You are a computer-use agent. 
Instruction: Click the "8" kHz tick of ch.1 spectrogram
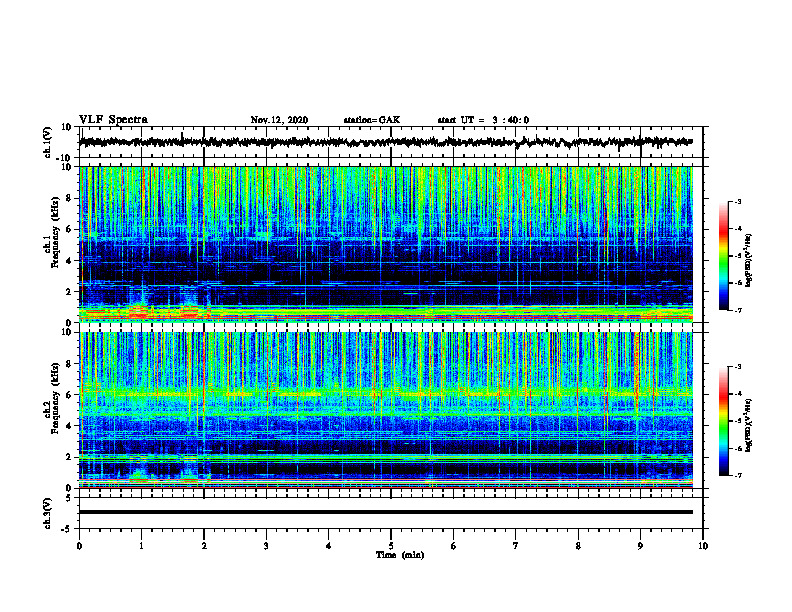(69, 198)
